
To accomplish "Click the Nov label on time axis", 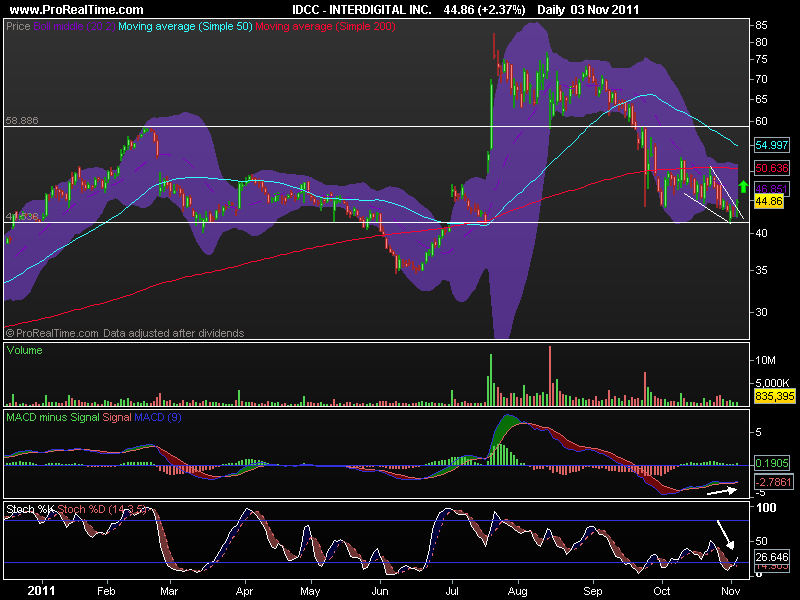I will [x=731, y=591].
